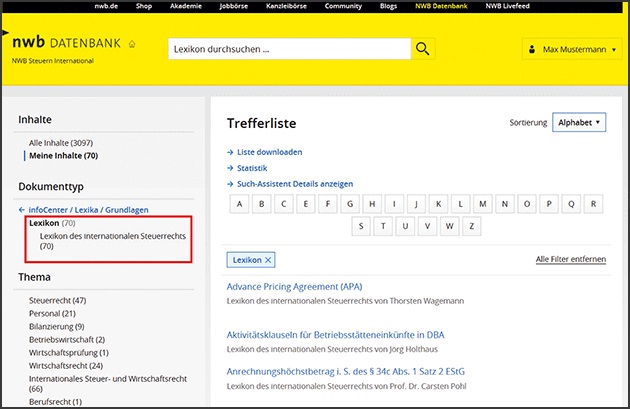Filter results by letter A button
The height and width of the screenshot is (409, 630).
(239, 205)
